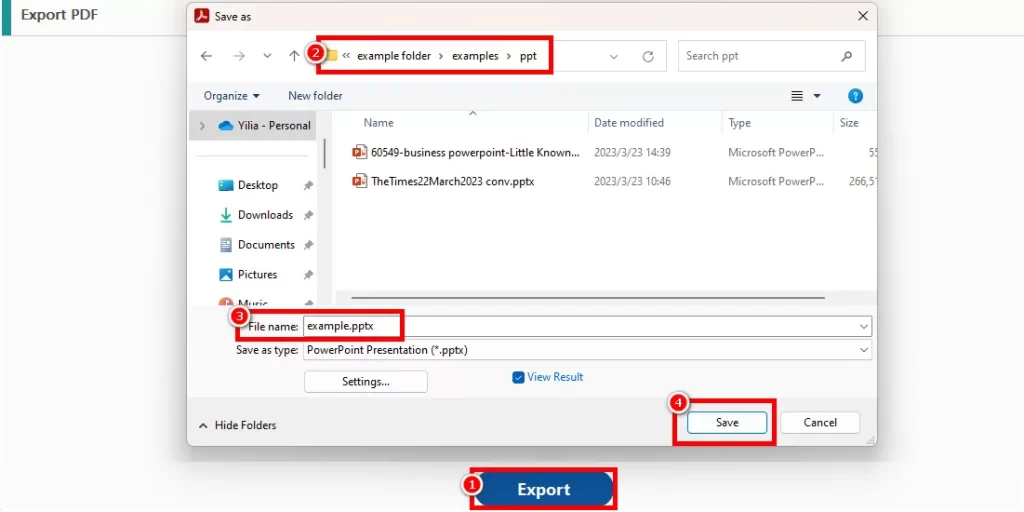Image resolution: width=1024 pixels, height=512 pixels.
Task: Expand the Yilia - Personal OneDrive node
Action: click(x=203, y=126)
